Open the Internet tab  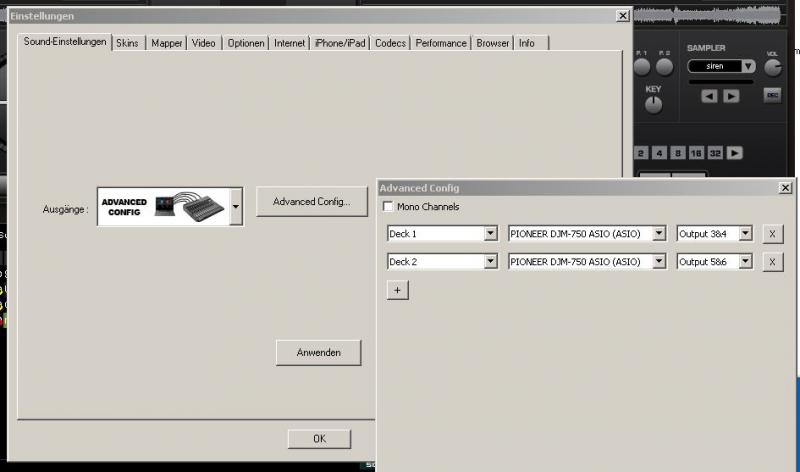(x=289, y=43)
